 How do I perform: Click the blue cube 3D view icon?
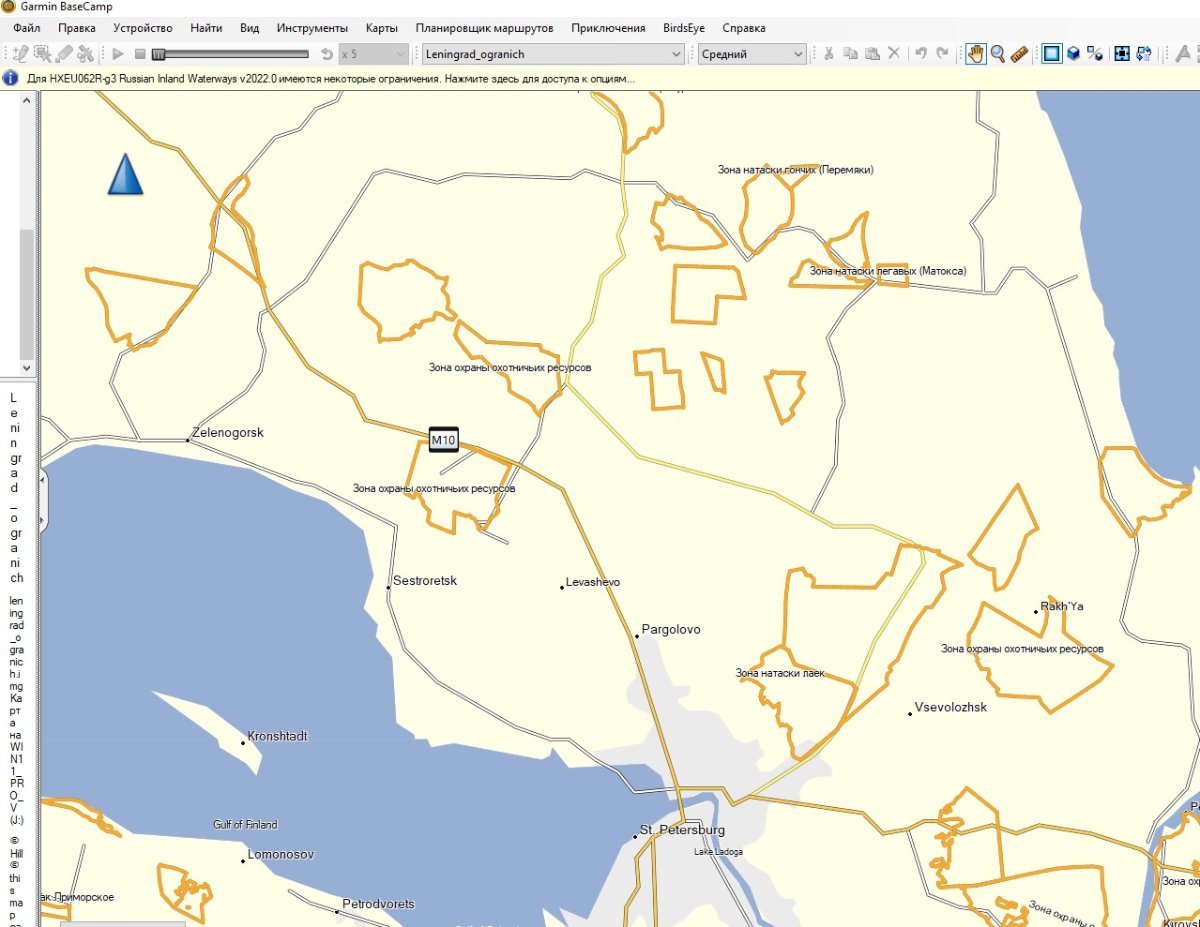(1073, 54)
